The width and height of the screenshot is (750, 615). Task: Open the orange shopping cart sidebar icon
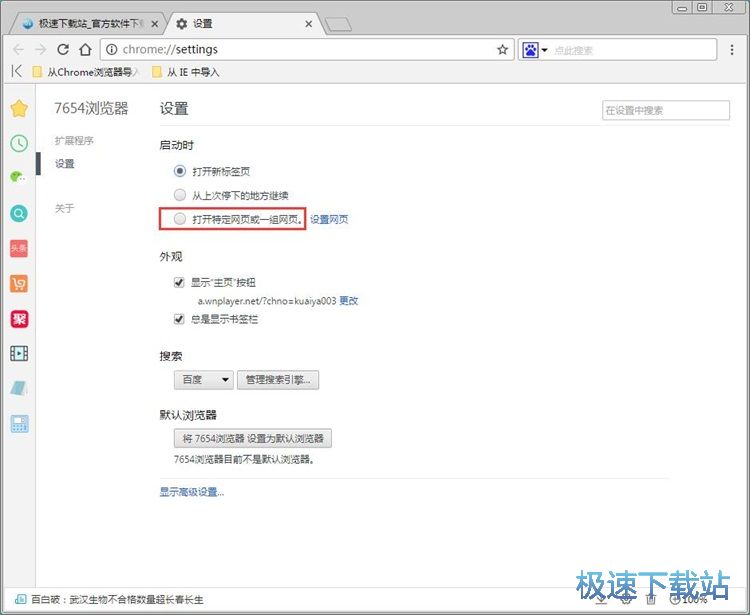point(19,284)
